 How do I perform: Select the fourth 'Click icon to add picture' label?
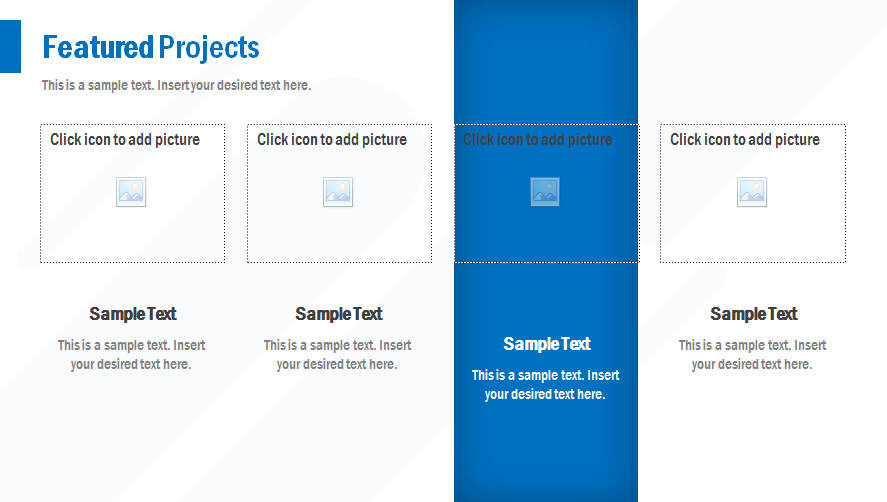(x=745, y=140)
